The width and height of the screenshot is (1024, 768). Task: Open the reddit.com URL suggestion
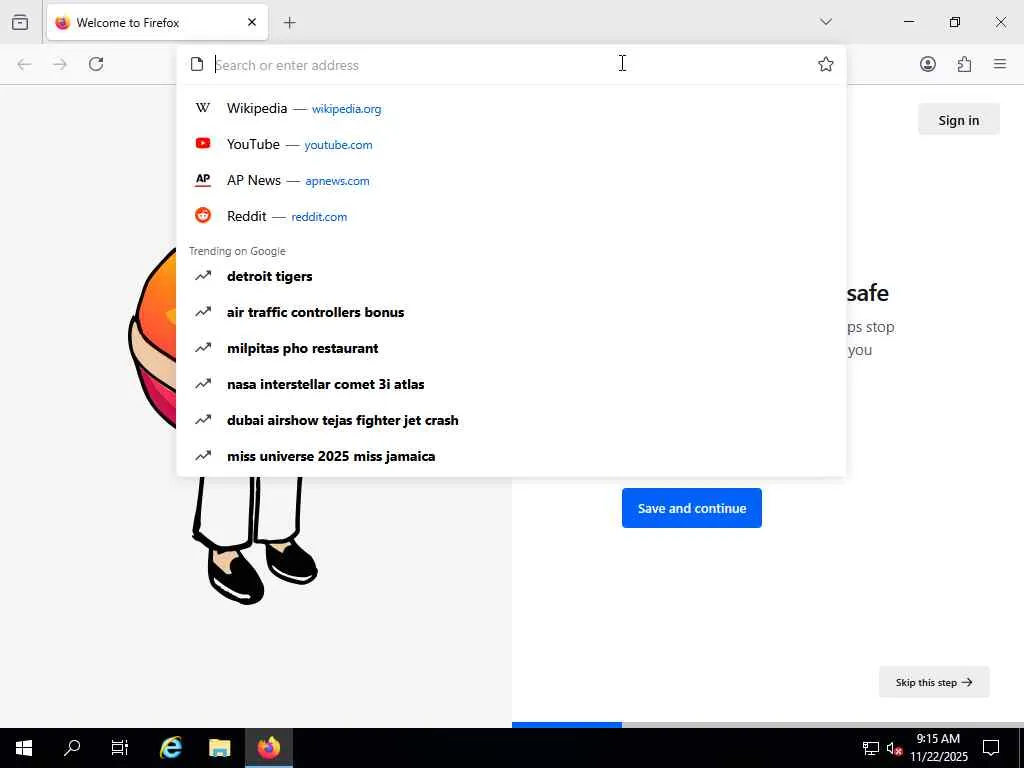319,217
